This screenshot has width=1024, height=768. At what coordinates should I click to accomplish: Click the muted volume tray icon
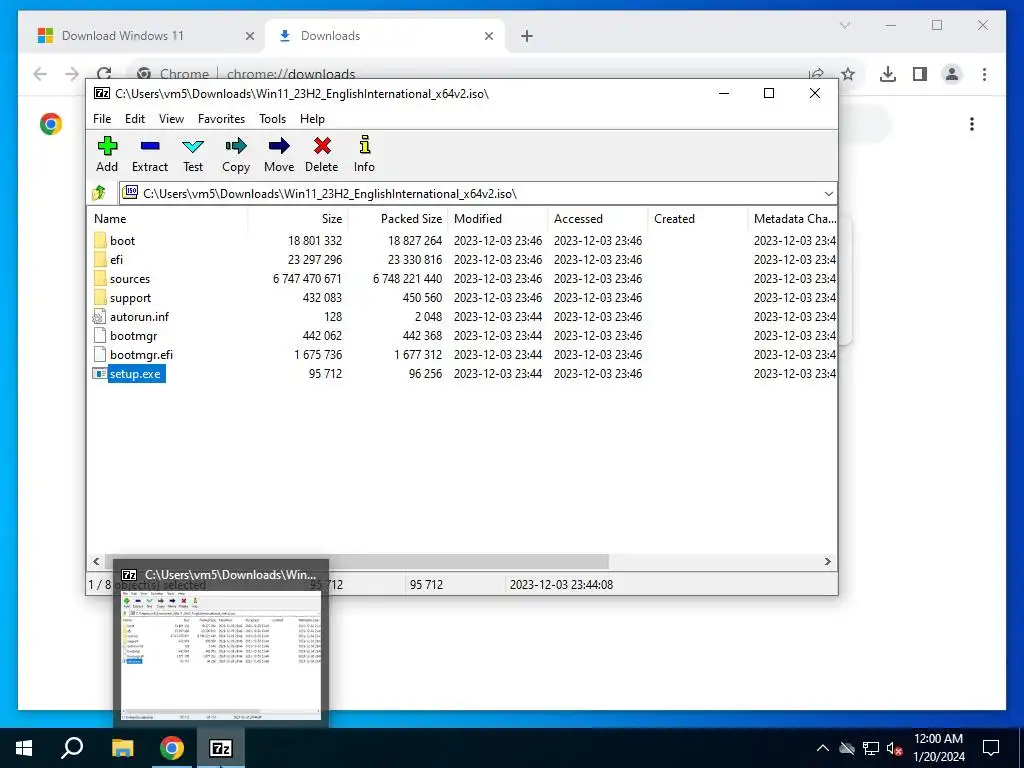point(894,748)
